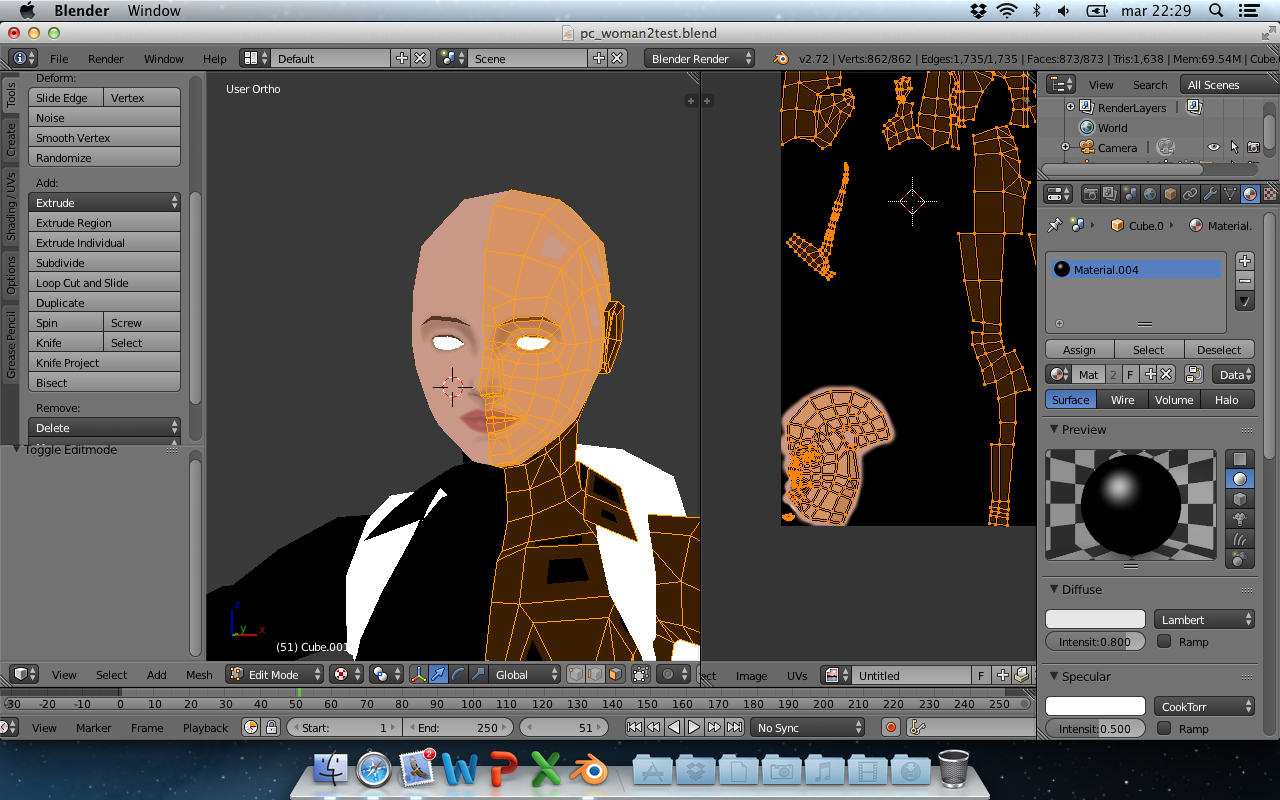Switch to the Shading / UVs tab
Image resolution: width=1280 pixels, height=800 pixels.
coord(11,206)
